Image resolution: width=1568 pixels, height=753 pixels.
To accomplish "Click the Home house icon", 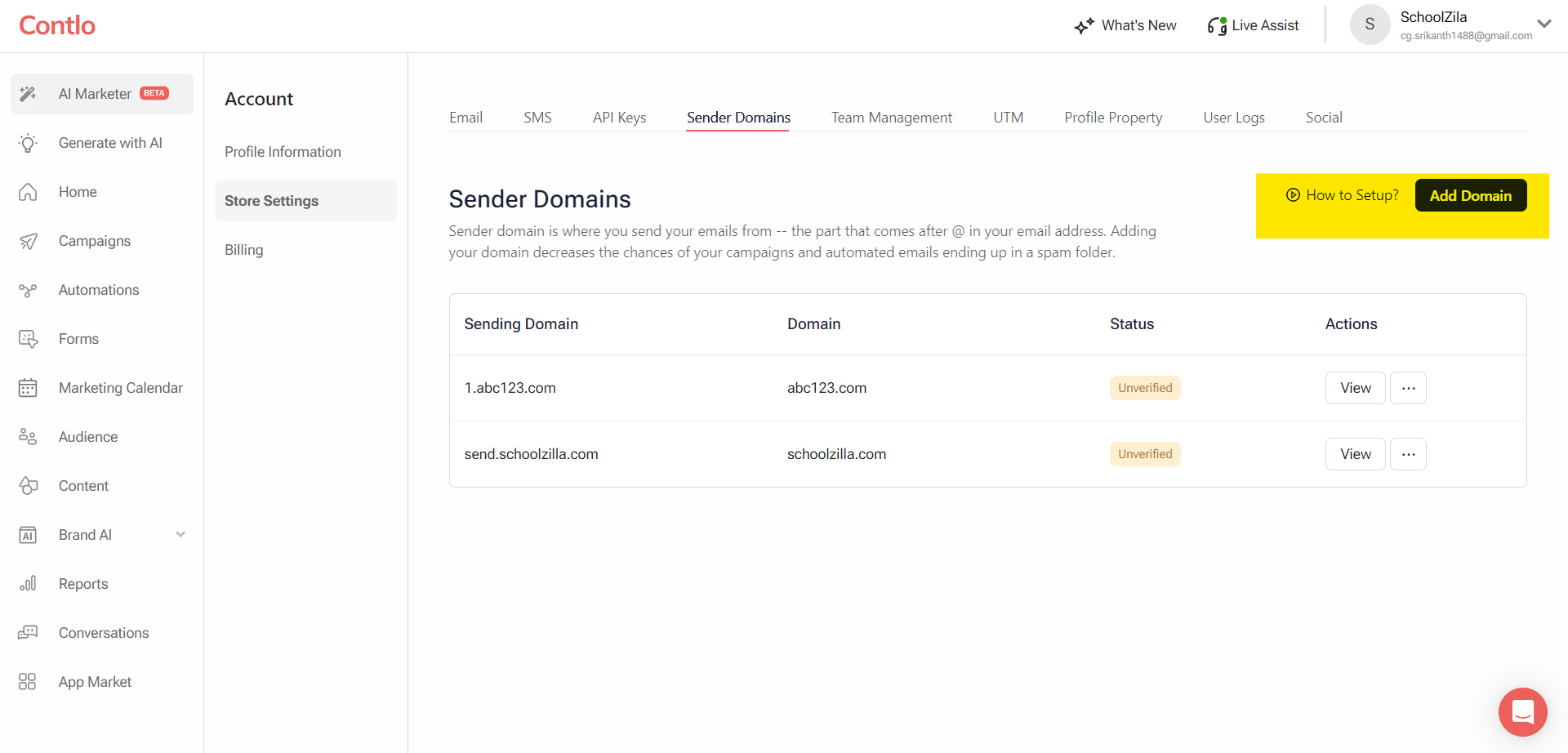I will [28, 192].
